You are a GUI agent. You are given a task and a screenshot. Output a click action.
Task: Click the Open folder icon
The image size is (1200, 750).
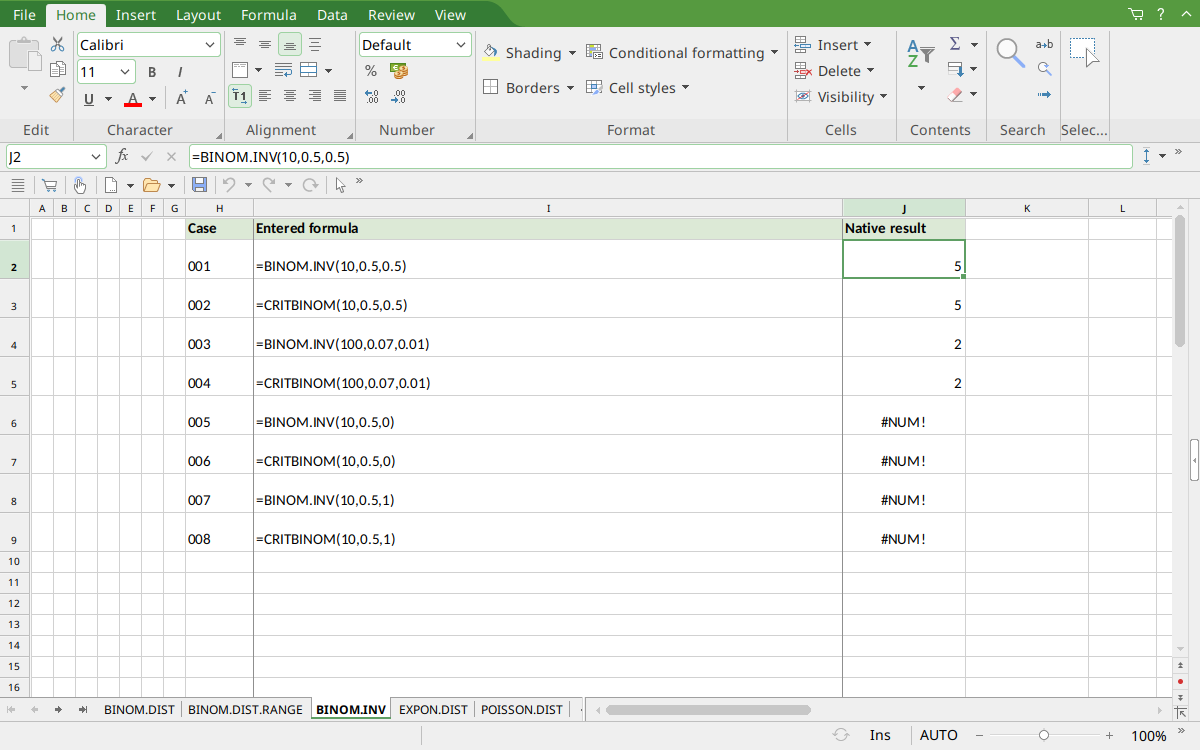(152, 185)
